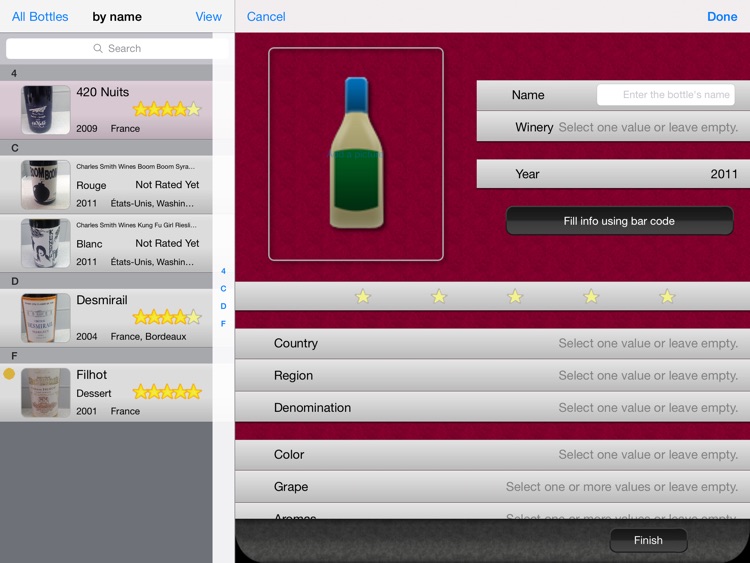750x563 pixels.
Task: Open the Grape values selector
Action: pos(492,487)
